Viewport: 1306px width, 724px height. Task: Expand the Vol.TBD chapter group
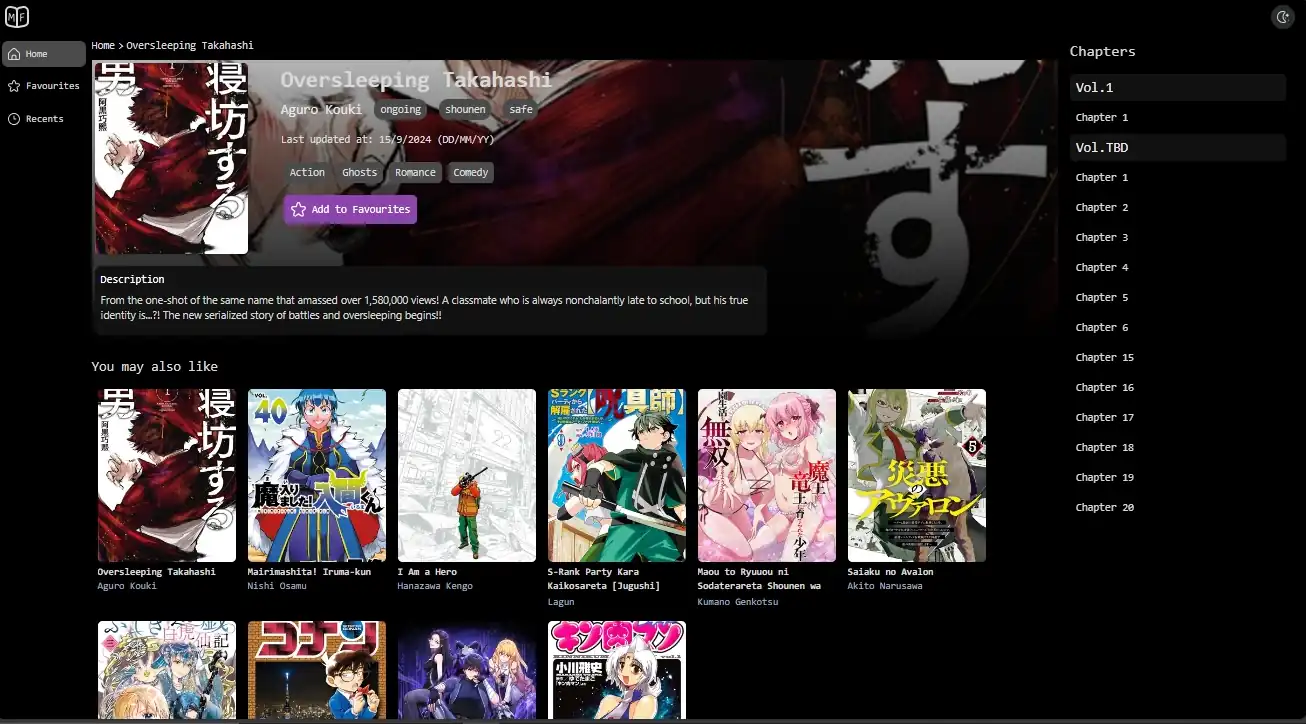pyautogui.click(x=1178, y=147)
